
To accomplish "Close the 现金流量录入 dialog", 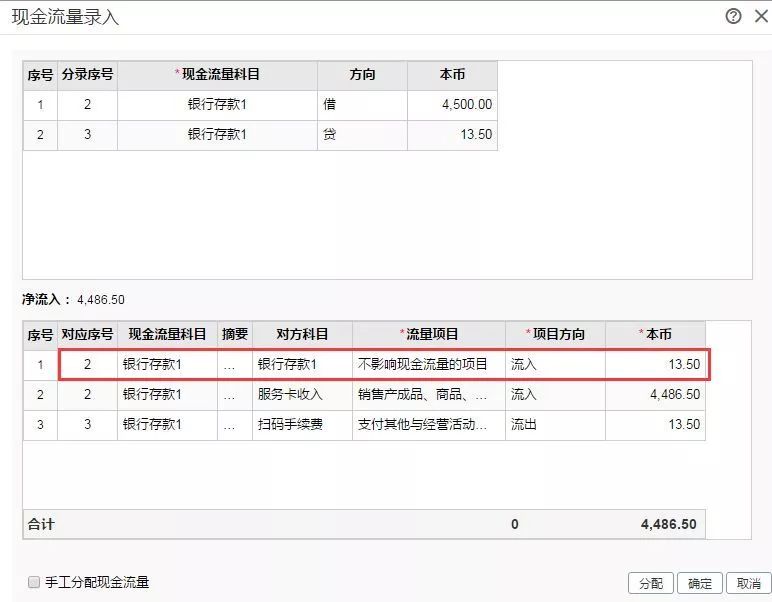I will pyautogui.click(x=758, y=16).
